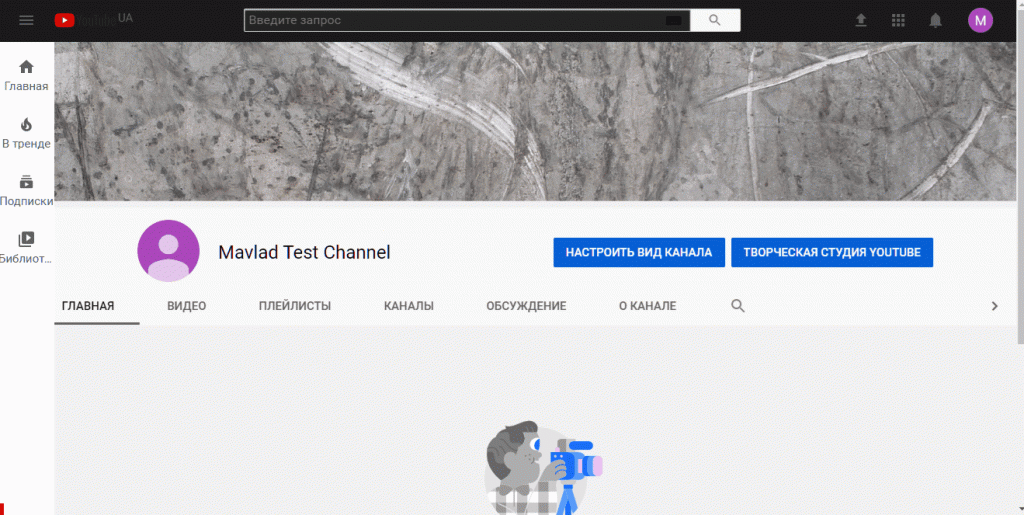
Task: Open Библиотека in sidebar
Action: (26, 248)
